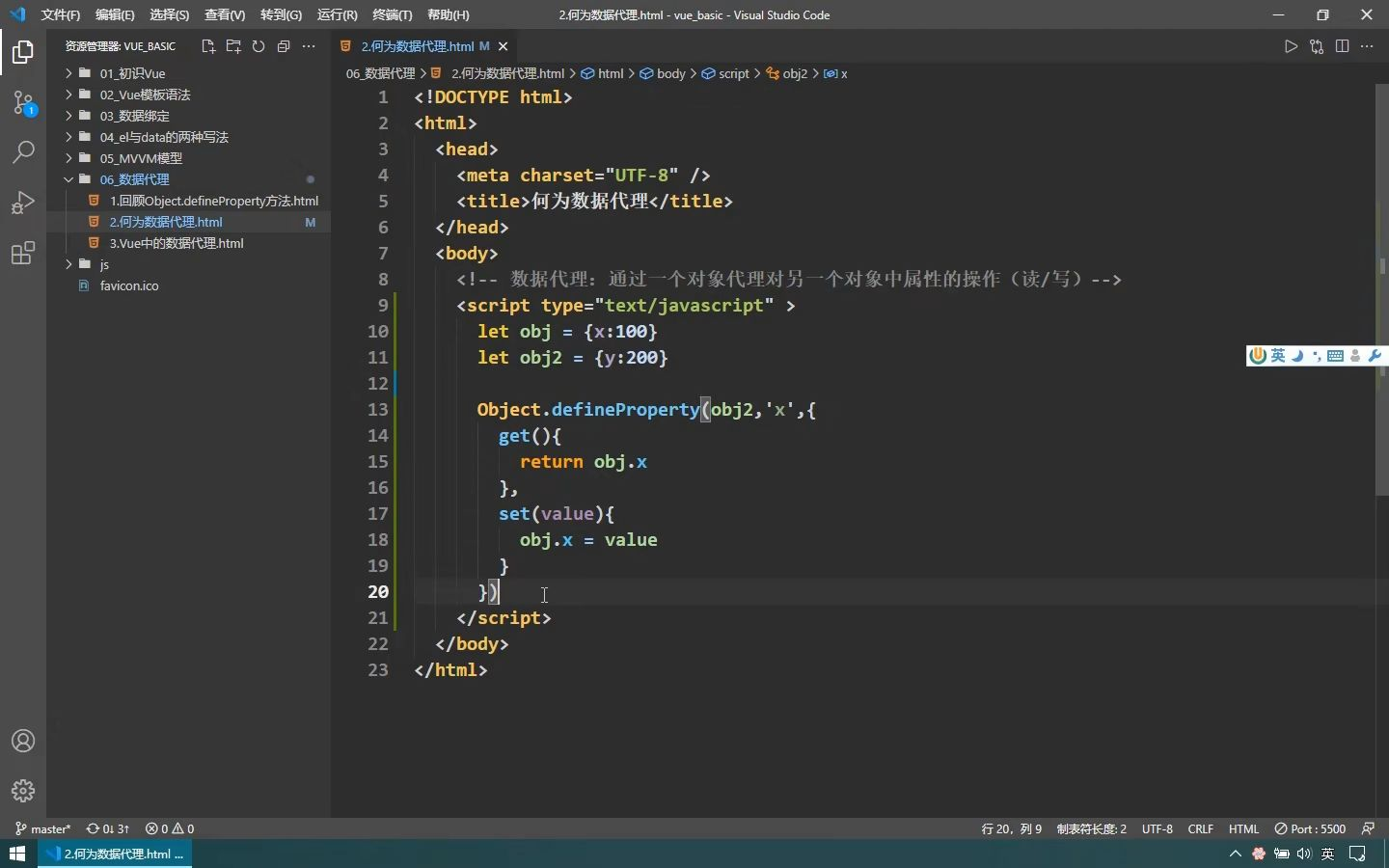Open the Run and Debug view
1389x868 pixels.
(23, 203)
